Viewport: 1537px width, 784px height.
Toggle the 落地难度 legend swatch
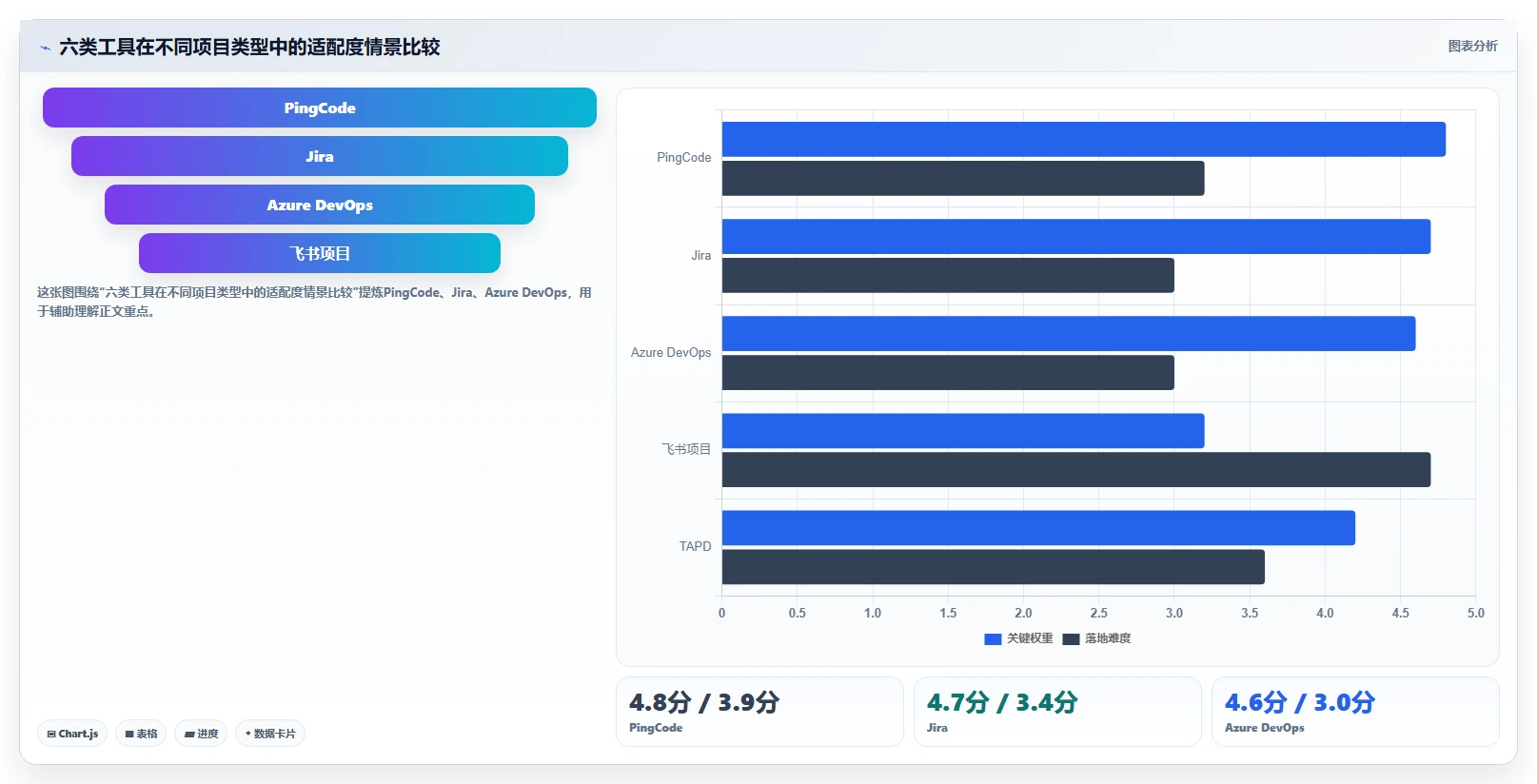(x=1071, y=639)
